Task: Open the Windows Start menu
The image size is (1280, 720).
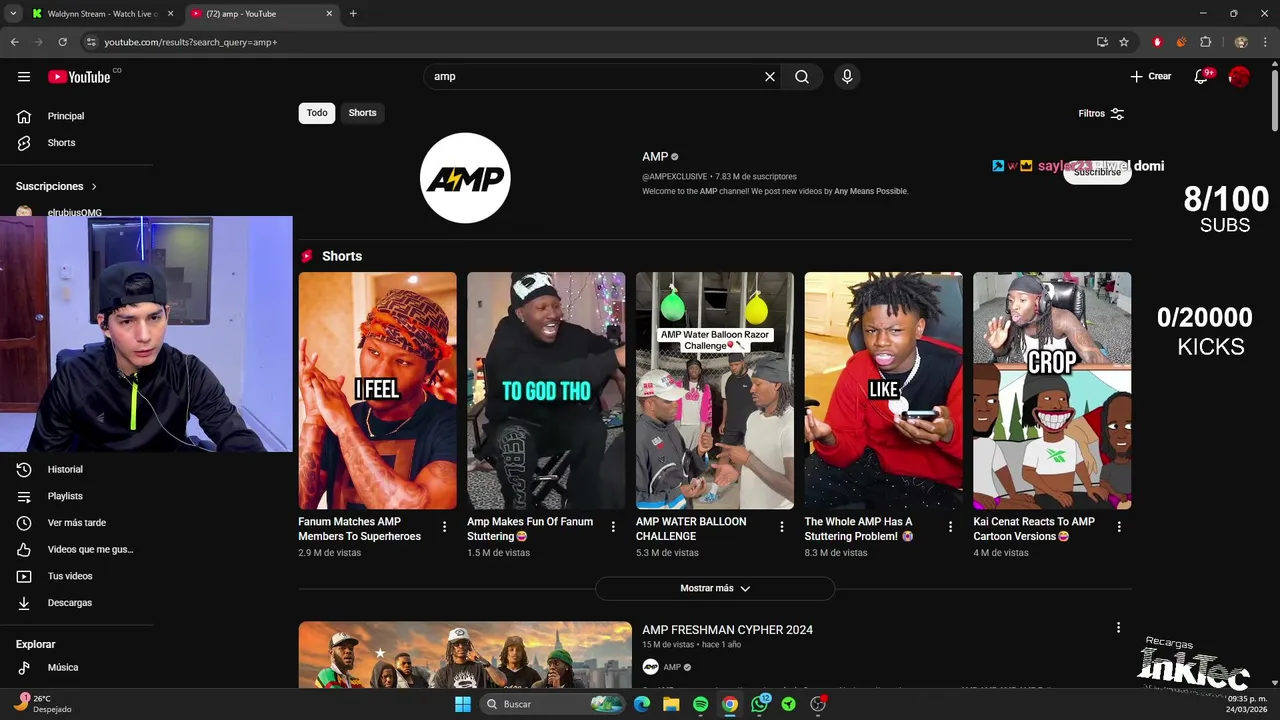Action: pos(463,704)
